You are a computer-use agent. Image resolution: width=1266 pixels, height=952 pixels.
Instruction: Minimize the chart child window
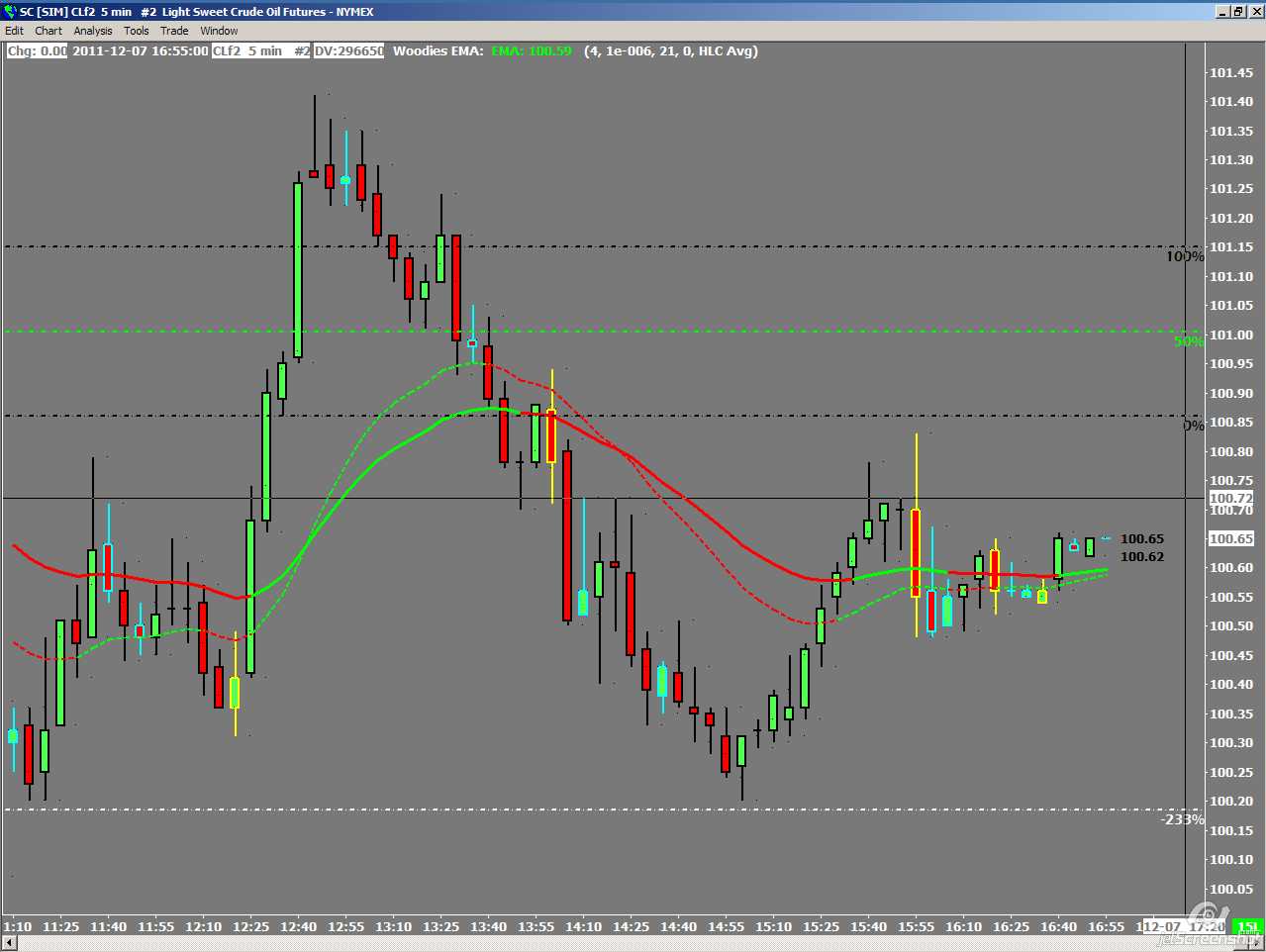click(x=1222, y=12)
